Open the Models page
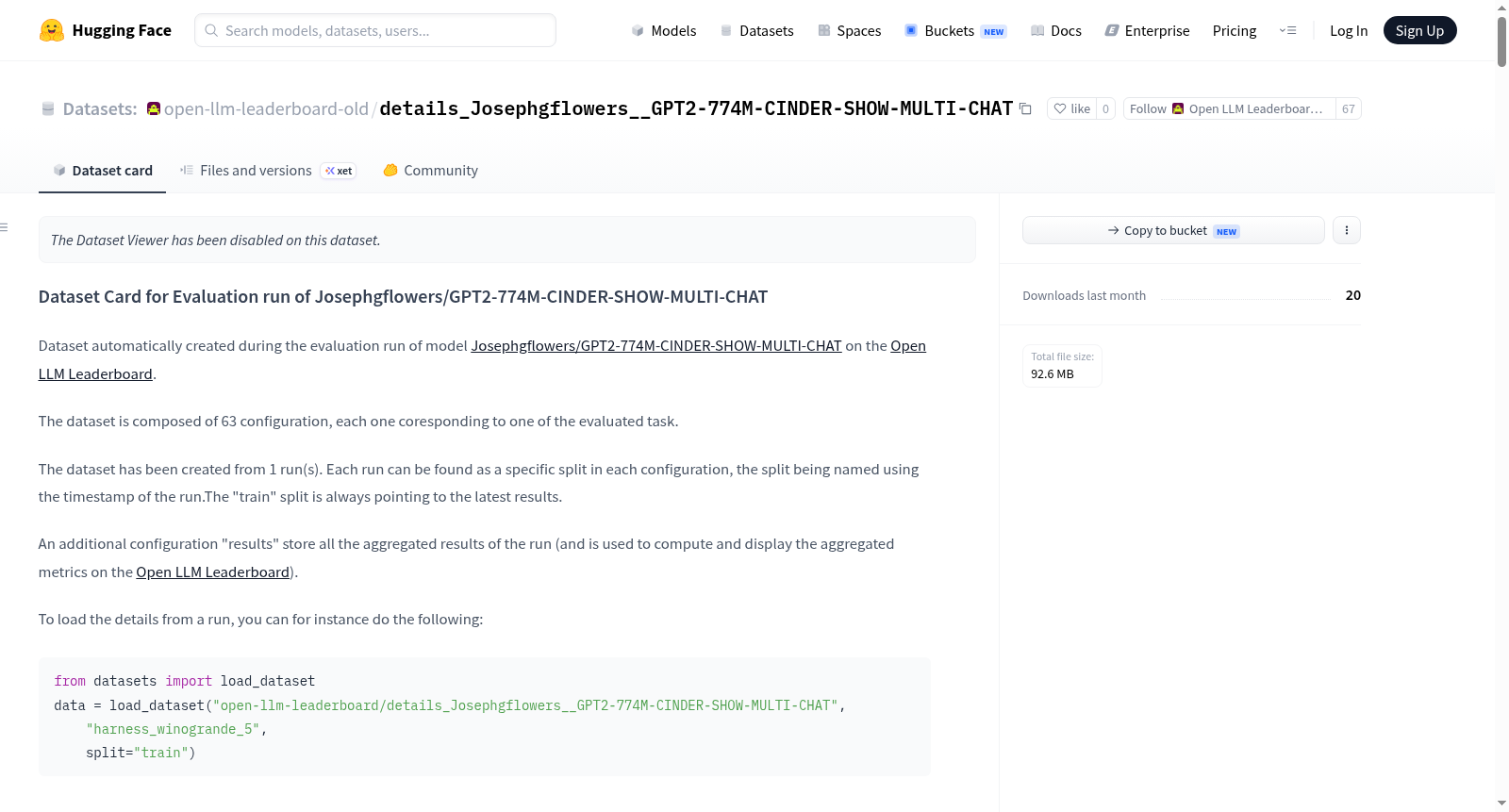The image size is (1509, 812). point(664,30)
